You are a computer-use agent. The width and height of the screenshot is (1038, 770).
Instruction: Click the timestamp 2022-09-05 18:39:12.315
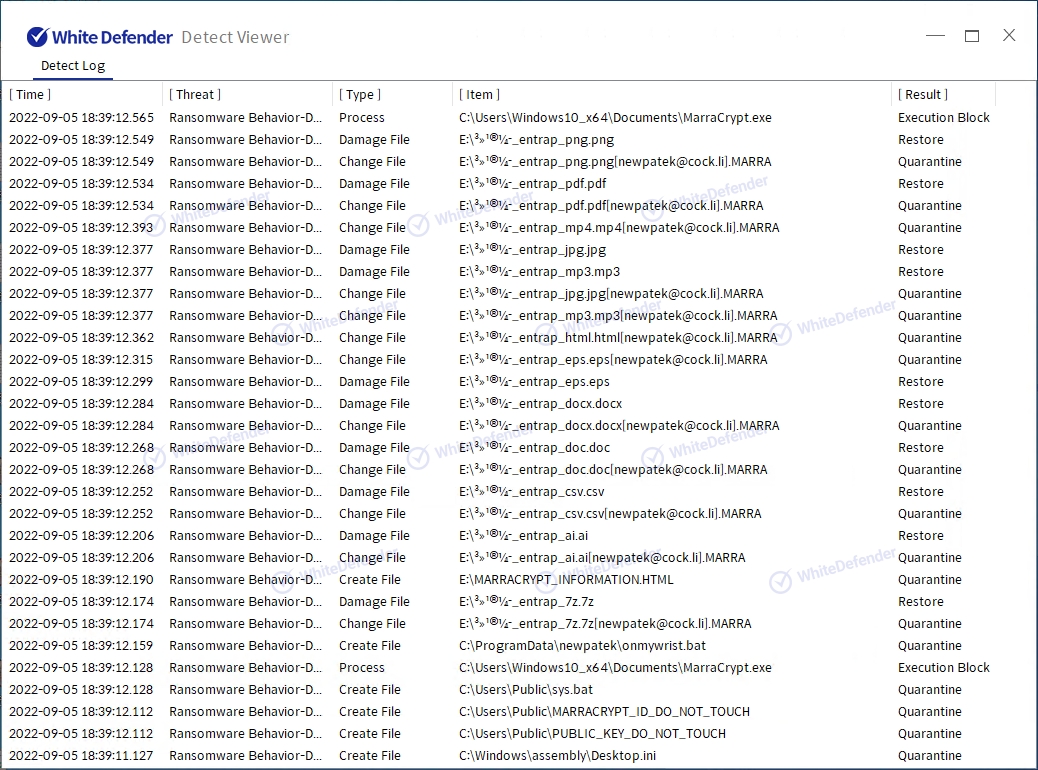point(81,360)
